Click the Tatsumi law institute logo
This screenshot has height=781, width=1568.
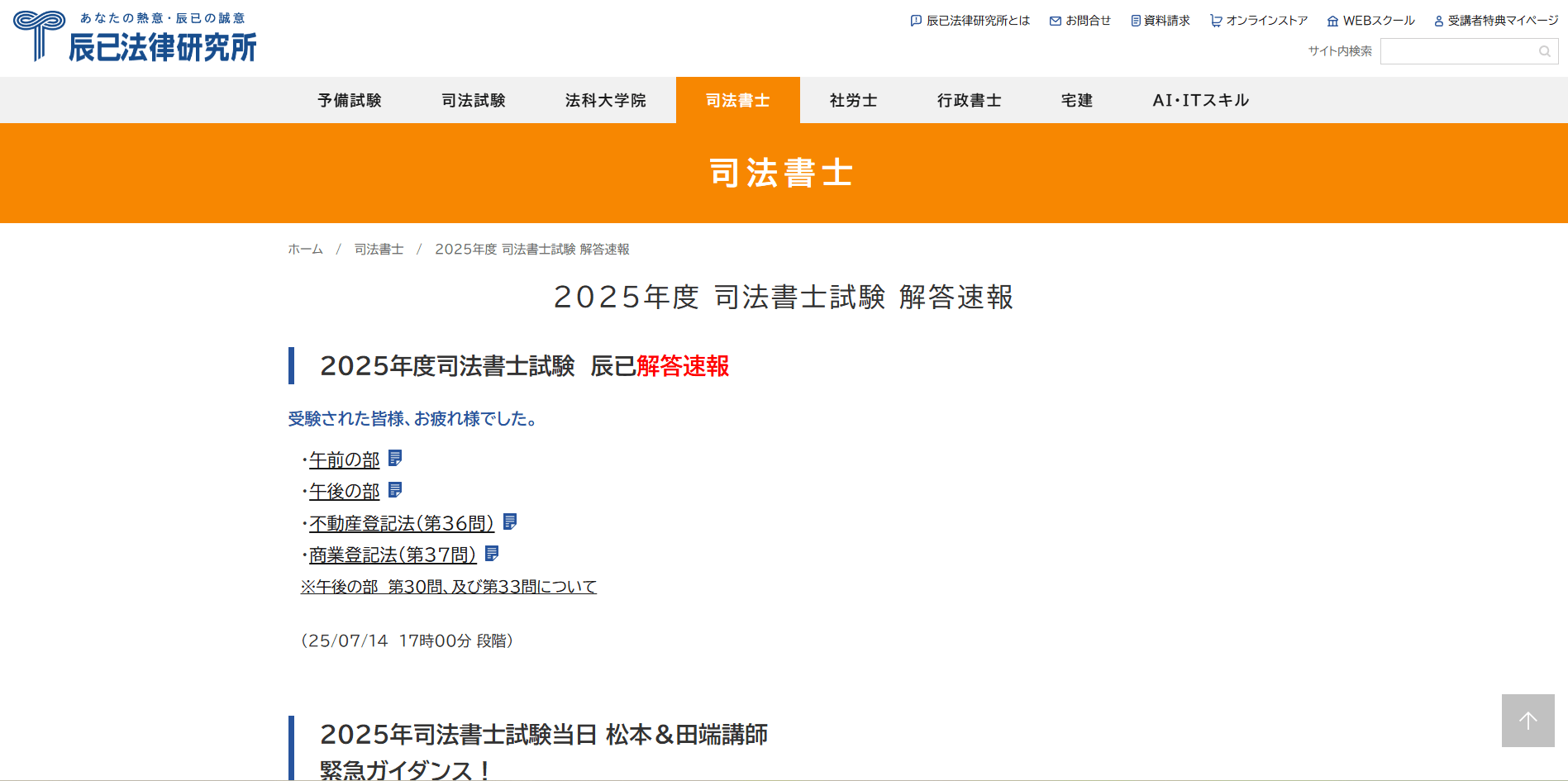pyautogui.click(x=135, y=37)
